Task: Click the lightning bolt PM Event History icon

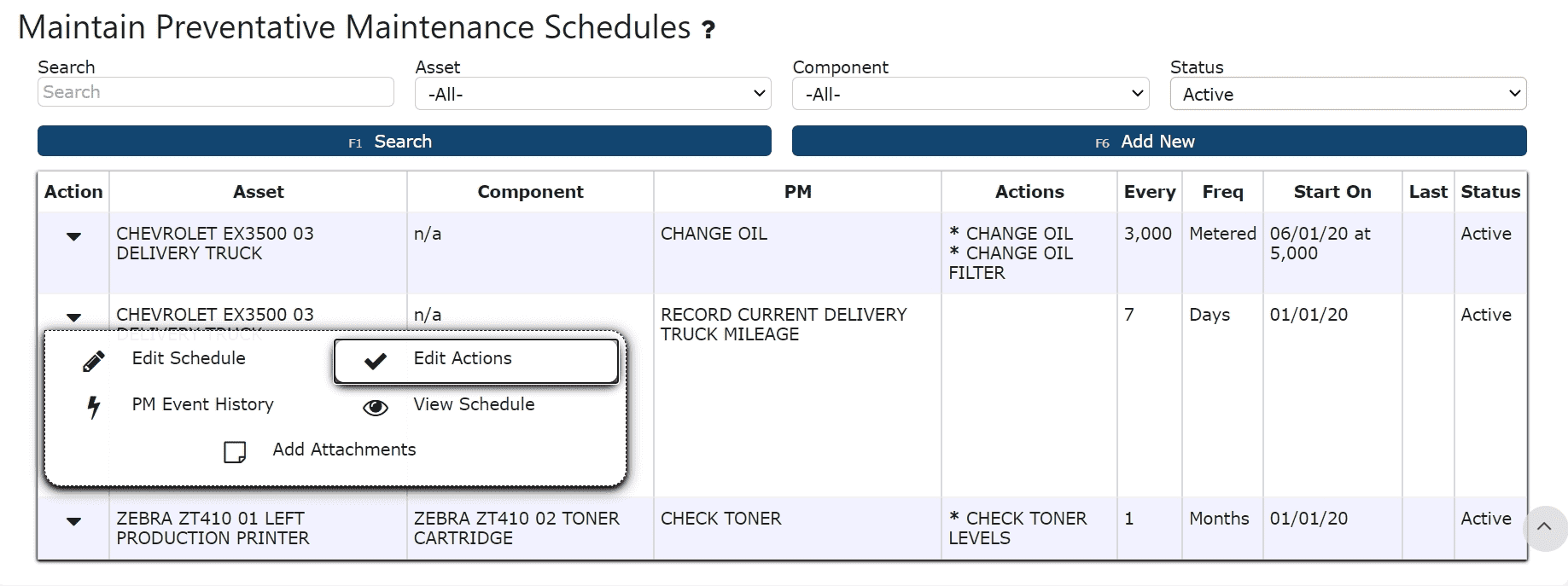Action: point(94,407)
